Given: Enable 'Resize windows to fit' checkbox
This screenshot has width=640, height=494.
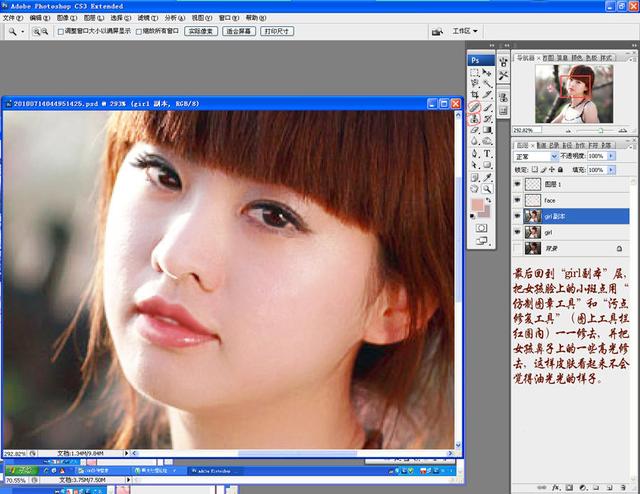Looking at the screenshot, I should pyautogui.click(x=59, y=31).
